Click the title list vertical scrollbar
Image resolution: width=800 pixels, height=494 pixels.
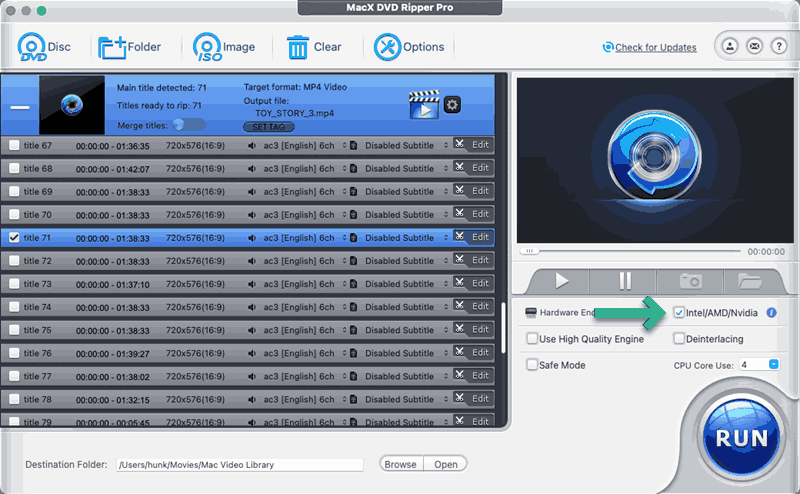[x=503, y=328]
